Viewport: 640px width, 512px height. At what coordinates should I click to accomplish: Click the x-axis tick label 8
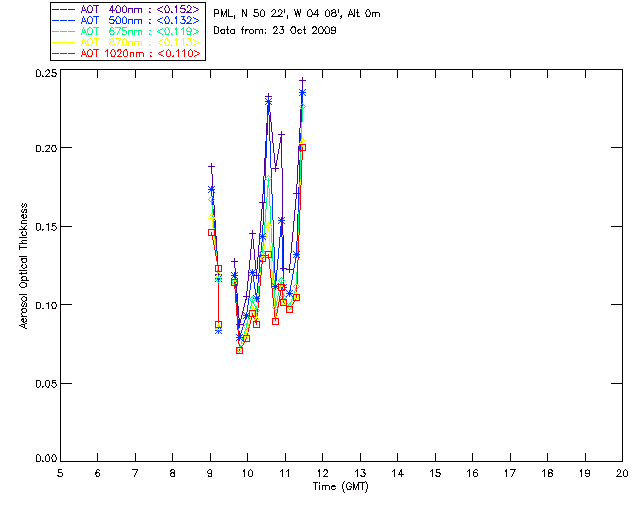coord(173,473)
